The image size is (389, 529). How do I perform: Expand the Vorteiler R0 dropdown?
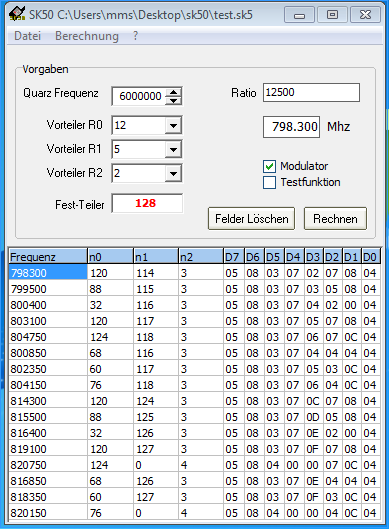pyautogui.click(x=173, y=126)
